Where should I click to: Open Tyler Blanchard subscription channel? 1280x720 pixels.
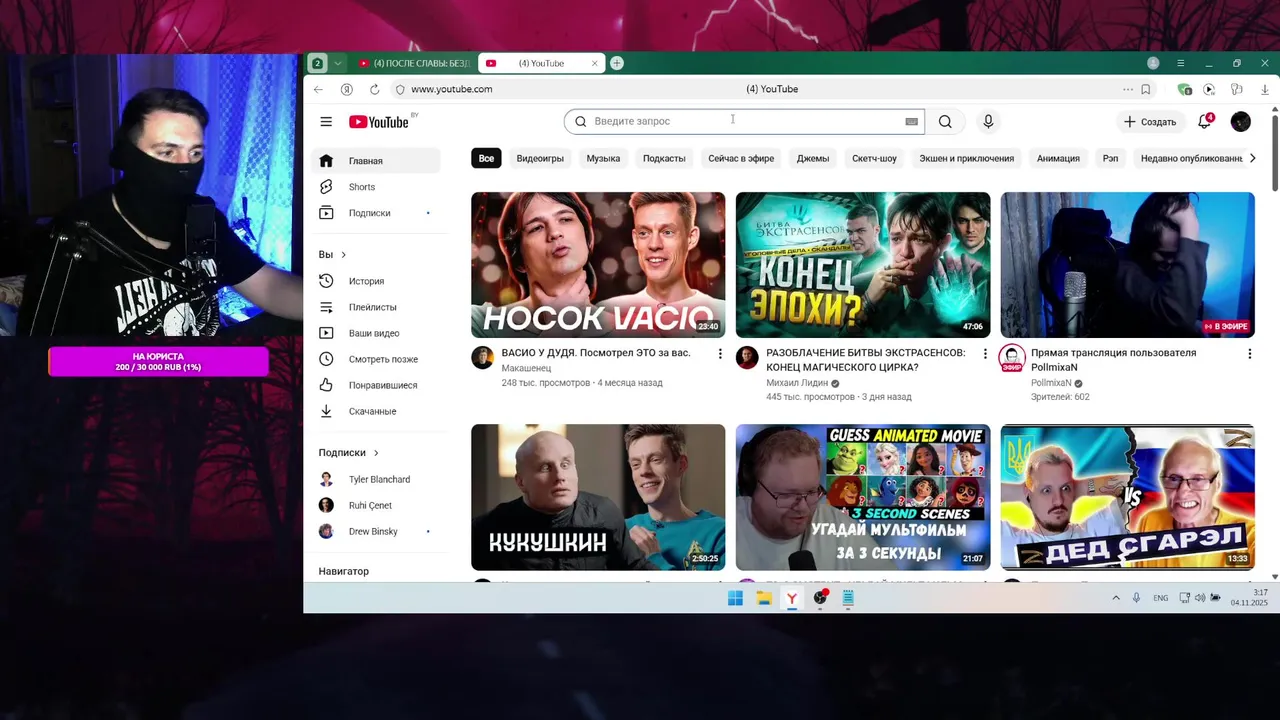click(x=376, y=479)
